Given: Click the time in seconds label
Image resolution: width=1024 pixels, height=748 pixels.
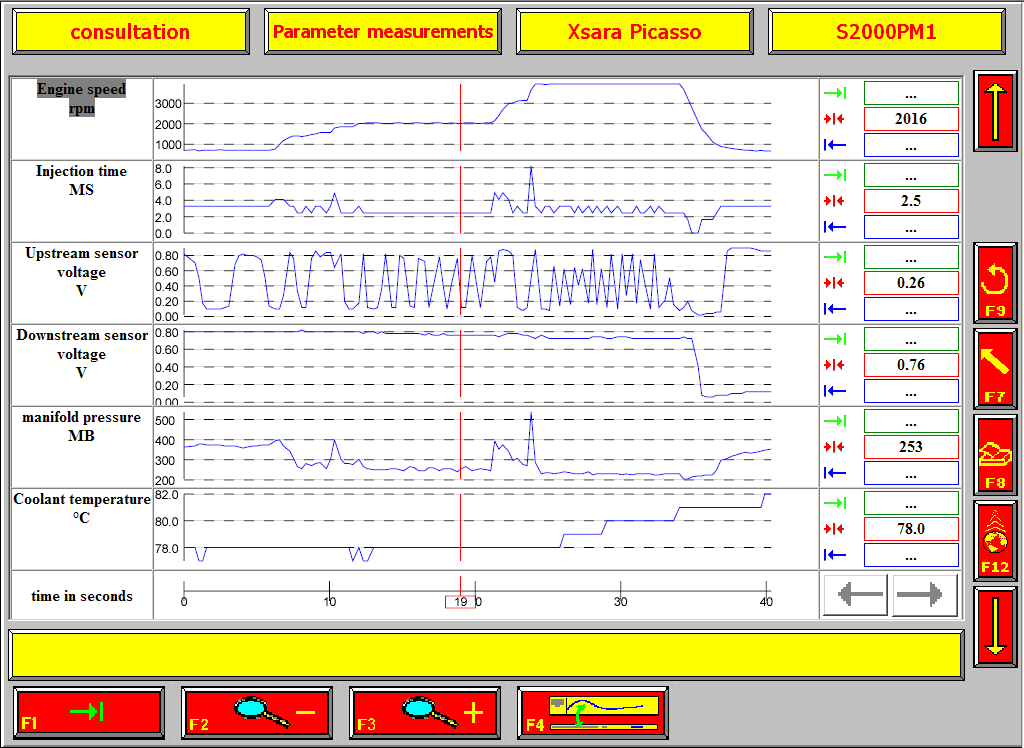Looking at the screenshot, I should click(x=82, y=596).
